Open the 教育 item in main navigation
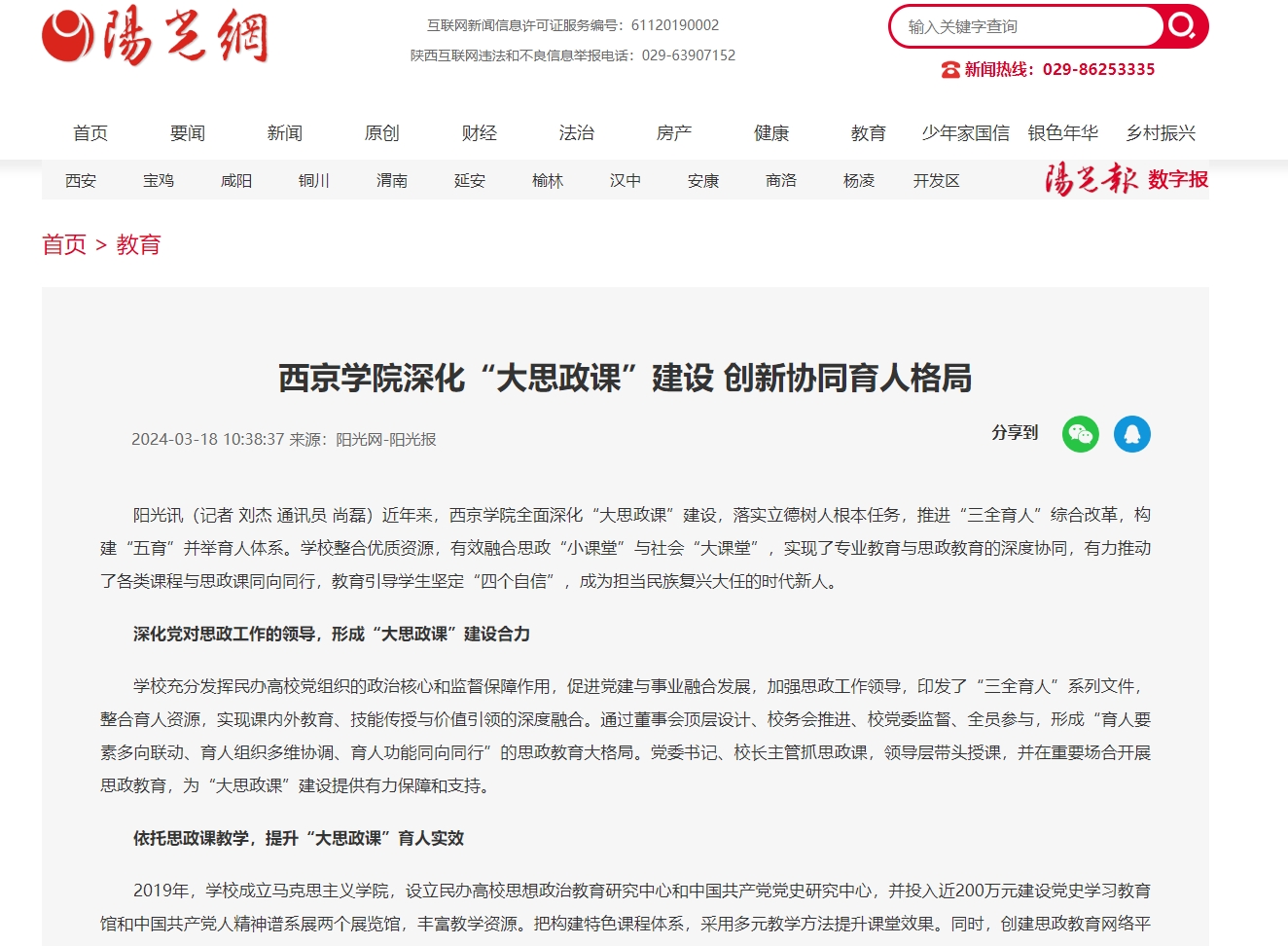The height and width of the screenshot is (946, 1288). click(x=869, y=133)
